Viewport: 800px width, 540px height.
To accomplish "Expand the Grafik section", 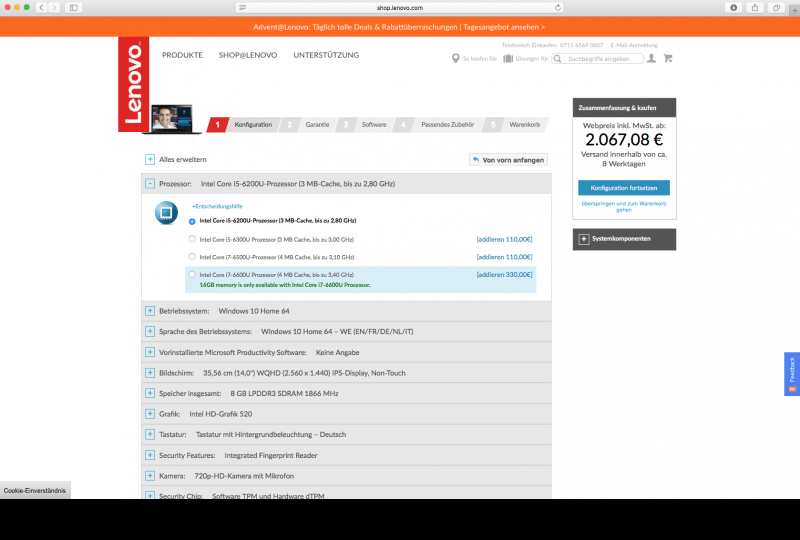I will pyautogui.click(x=149, y=414).
